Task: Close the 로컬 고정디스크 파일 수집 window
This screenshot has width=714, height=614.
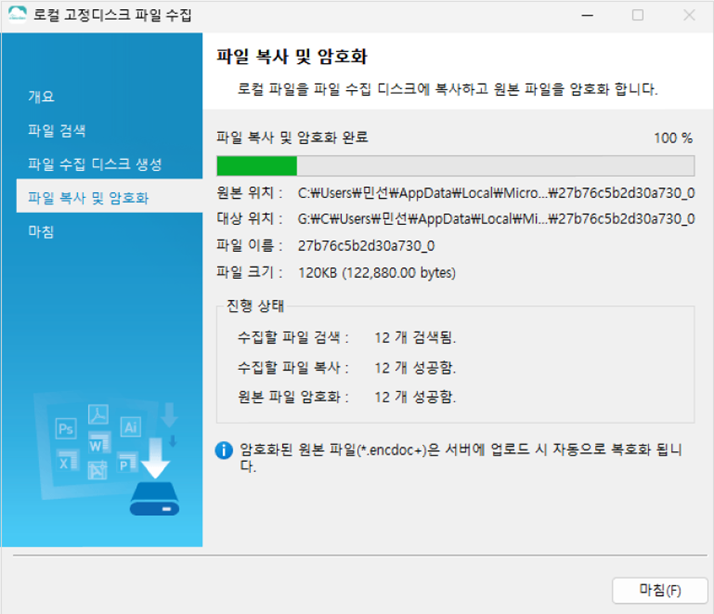Action: pyautogui.click(x=689, y=15)
